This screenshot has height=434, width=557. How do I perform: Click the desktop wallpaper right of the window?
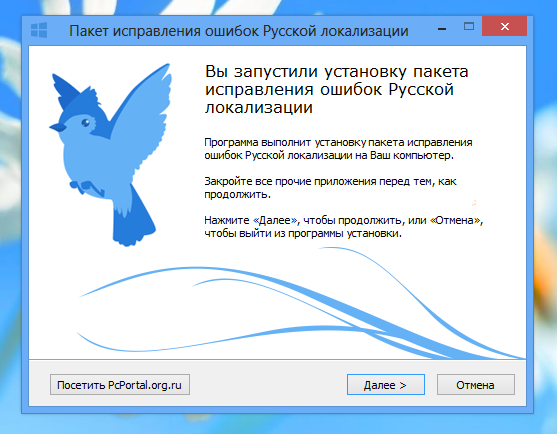[545, 213]
